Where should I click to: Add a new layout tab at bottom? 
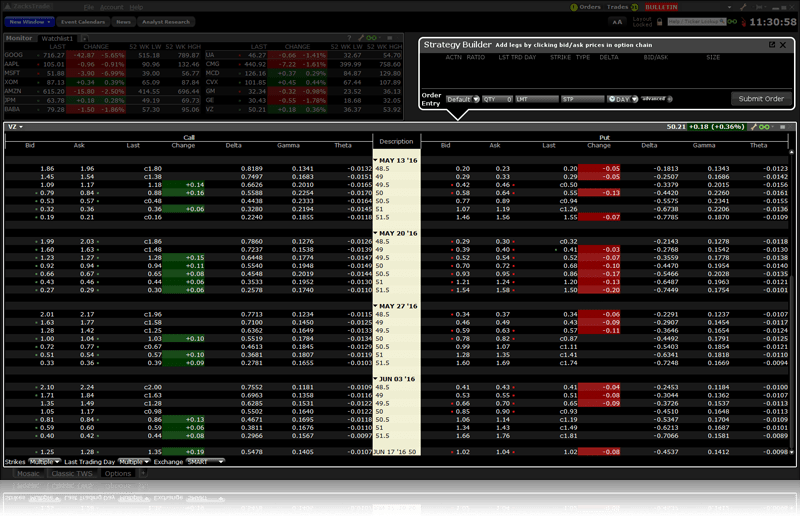point(143,473)
